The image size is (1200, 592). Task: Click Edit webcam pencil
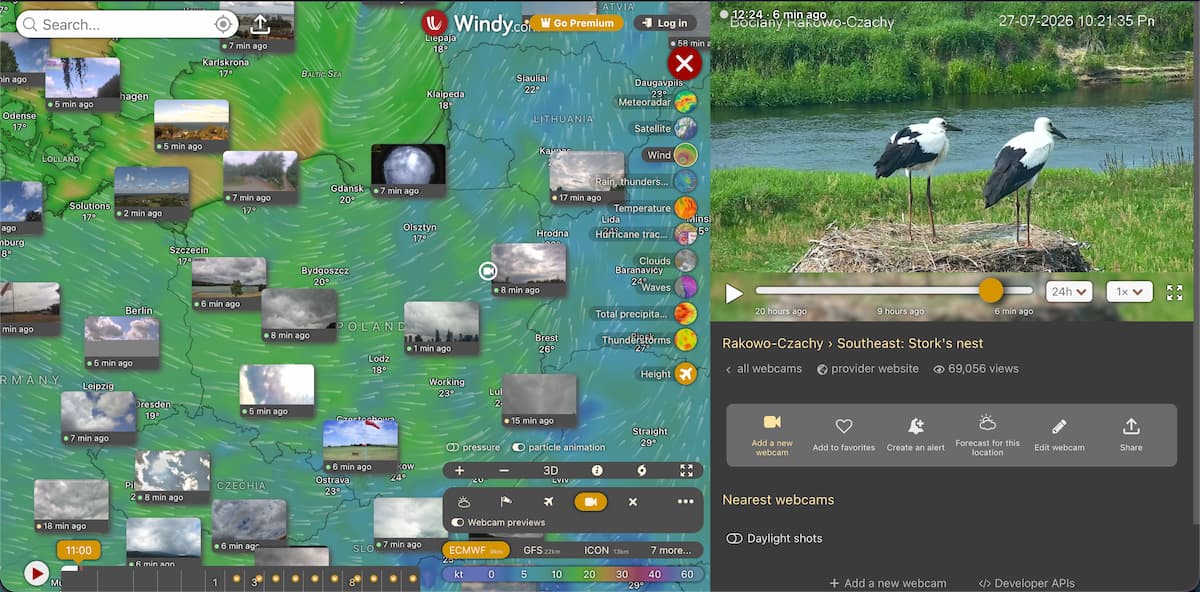1059,435
